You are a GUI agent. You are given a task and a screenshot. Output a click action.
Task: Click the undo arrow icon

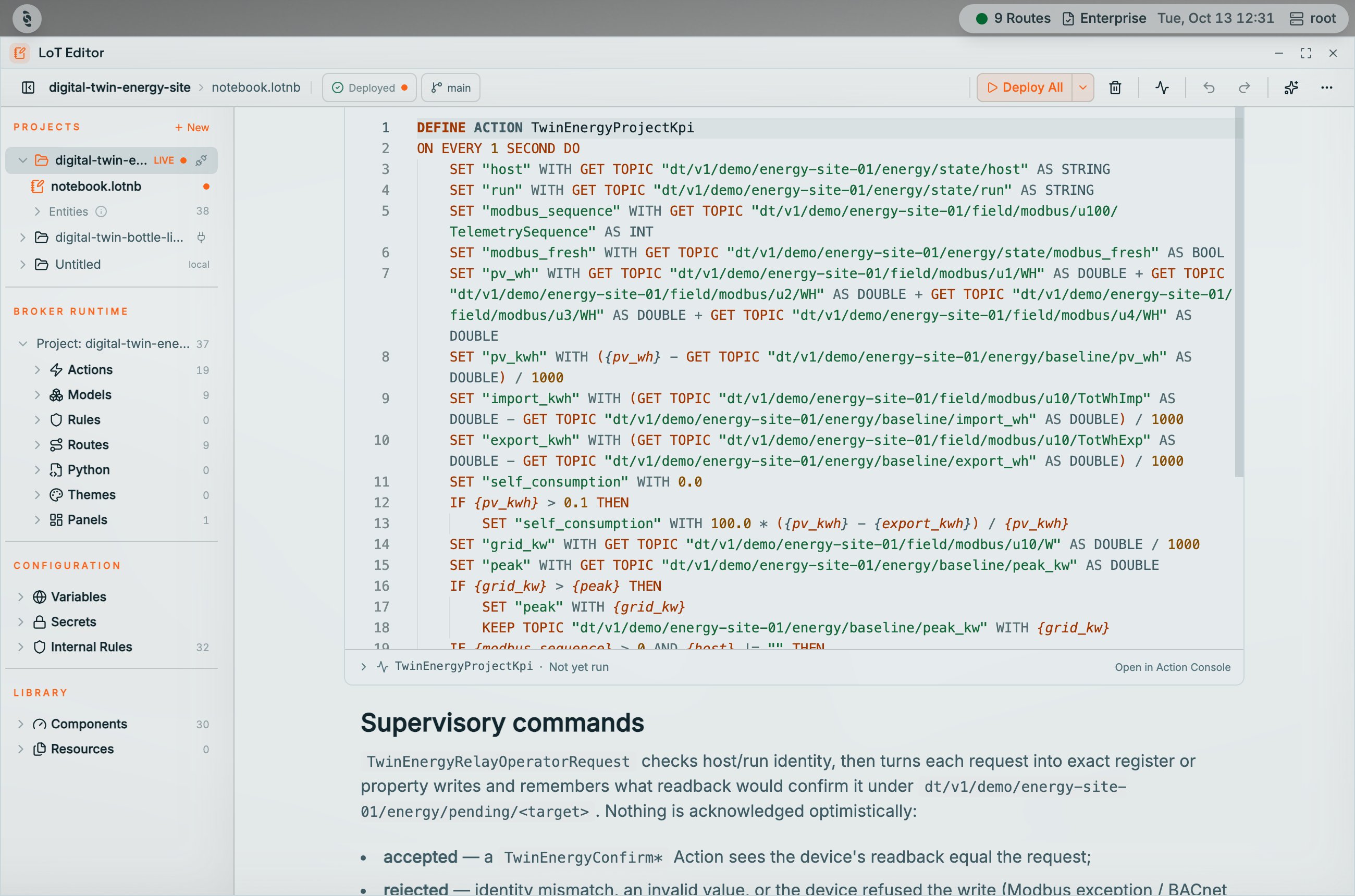coord(1209,88)
